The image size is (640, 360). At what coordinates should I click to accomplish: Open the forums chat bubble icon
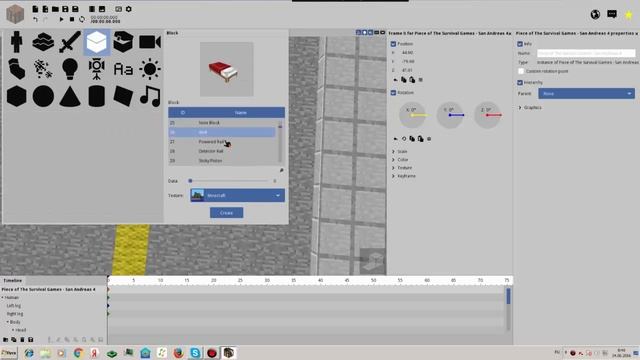click(611, 14)
